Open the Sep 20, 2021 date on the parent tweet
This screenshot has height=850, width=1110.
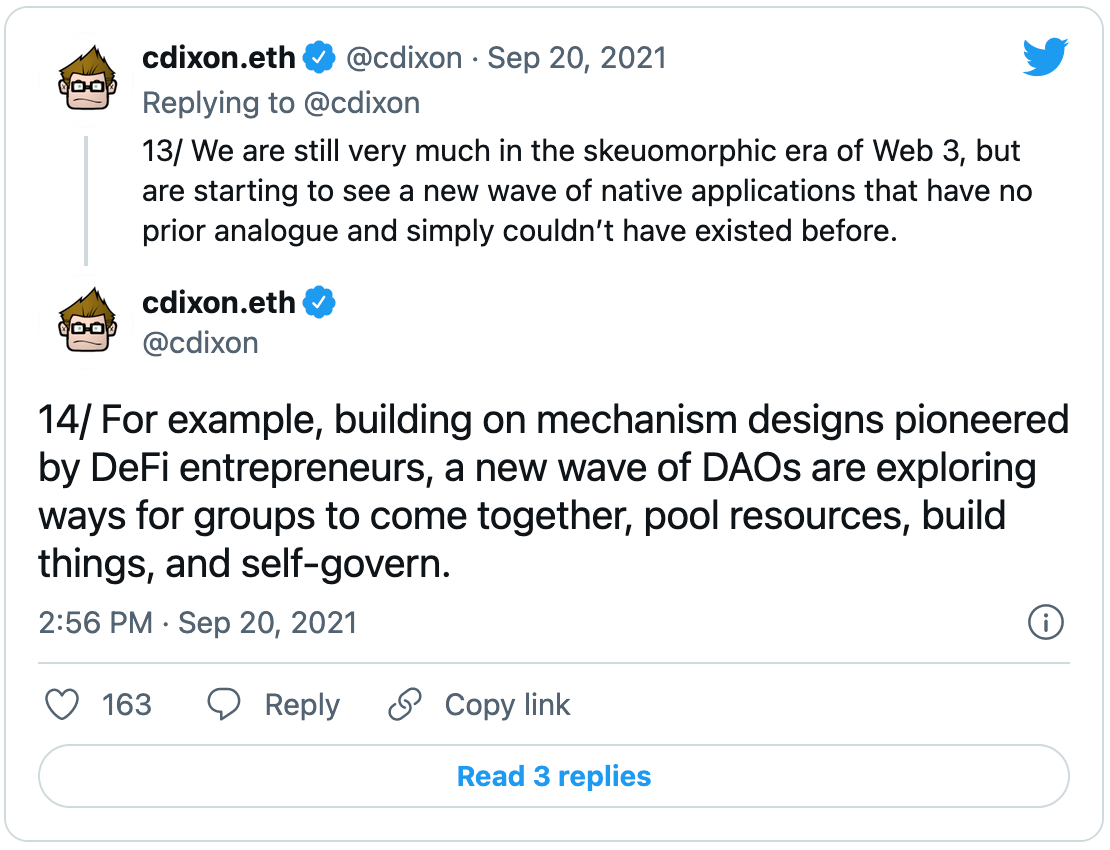[x=577, y=57]
